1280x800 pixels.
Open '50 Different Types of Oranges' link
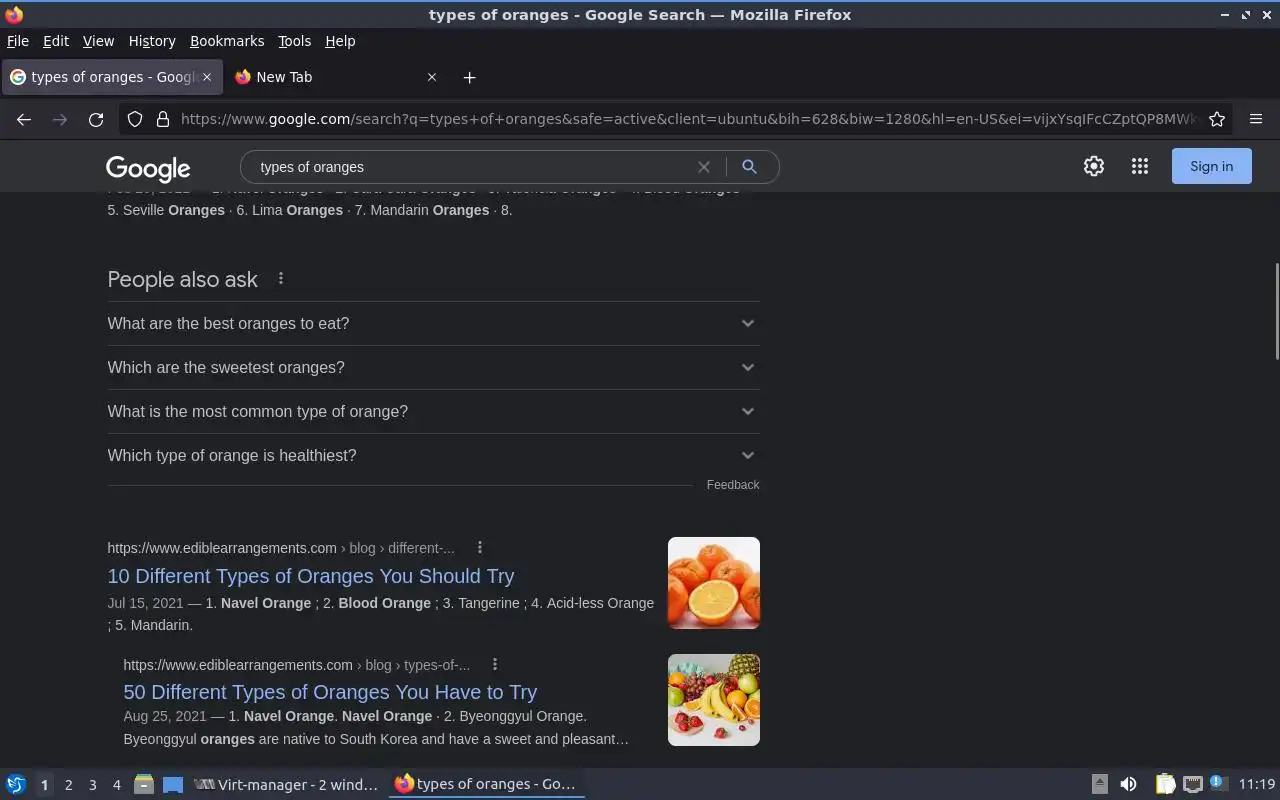330,692
